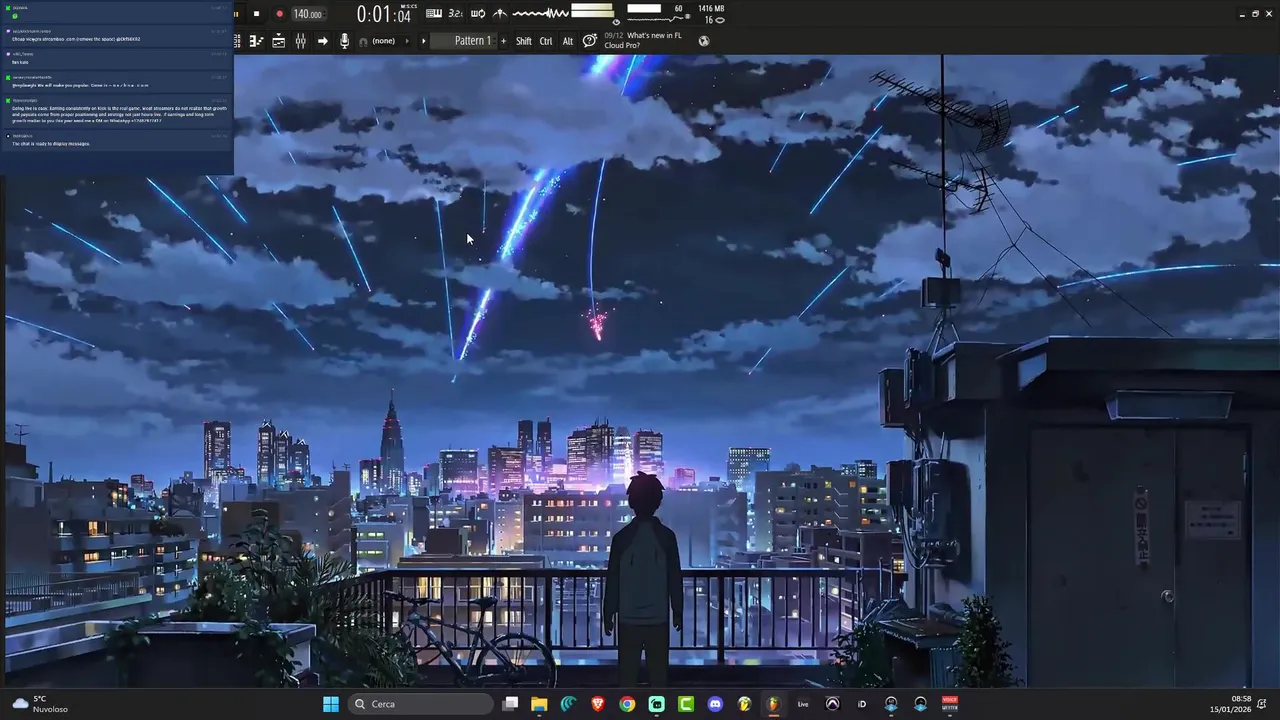Open the Mixer icon
The height and width of the screenshot is (720, 1280).
click(x=300, y=41)
